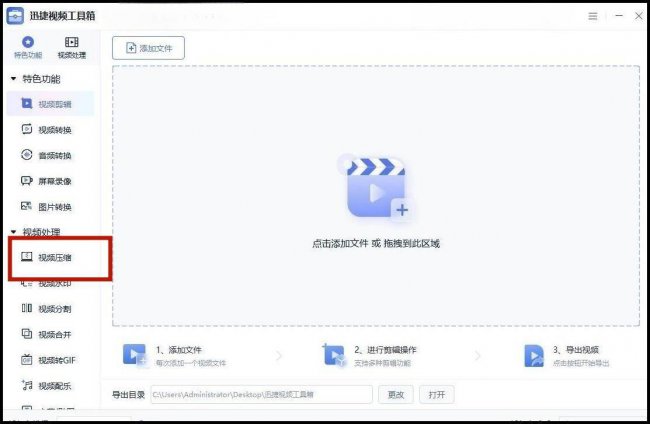Switch to the 特色功能 tab
Viewport: 650px width, 424px height.
[28, 47]
